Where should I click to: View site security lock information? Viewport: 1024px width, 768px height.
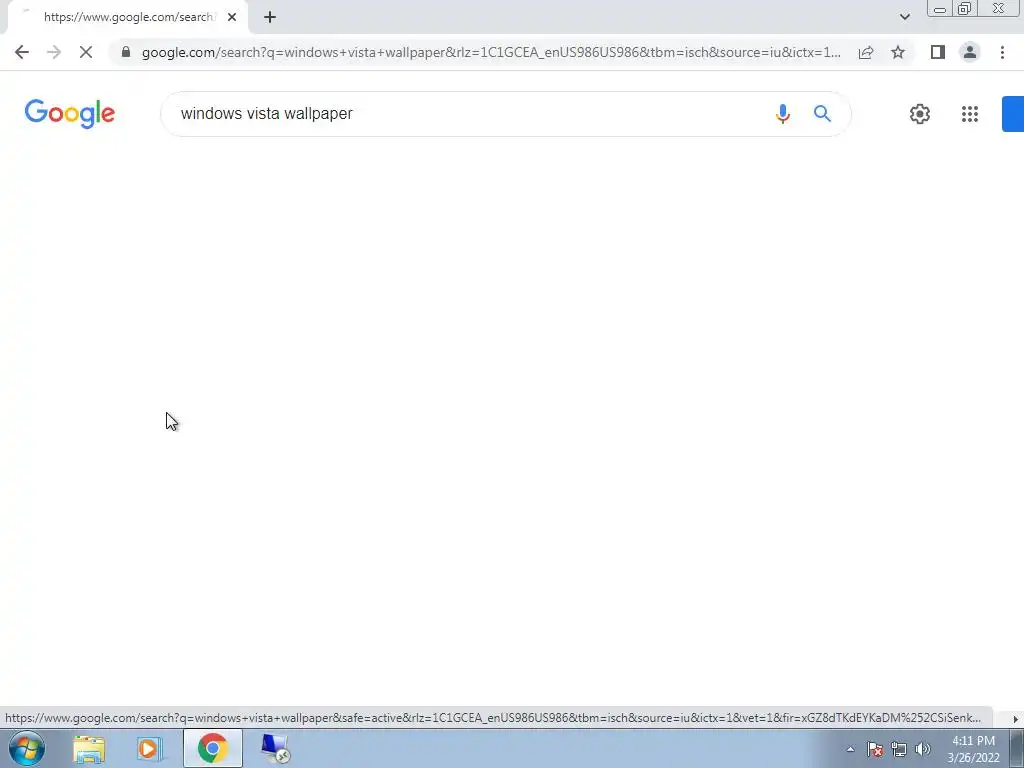[x=126, y=52]
